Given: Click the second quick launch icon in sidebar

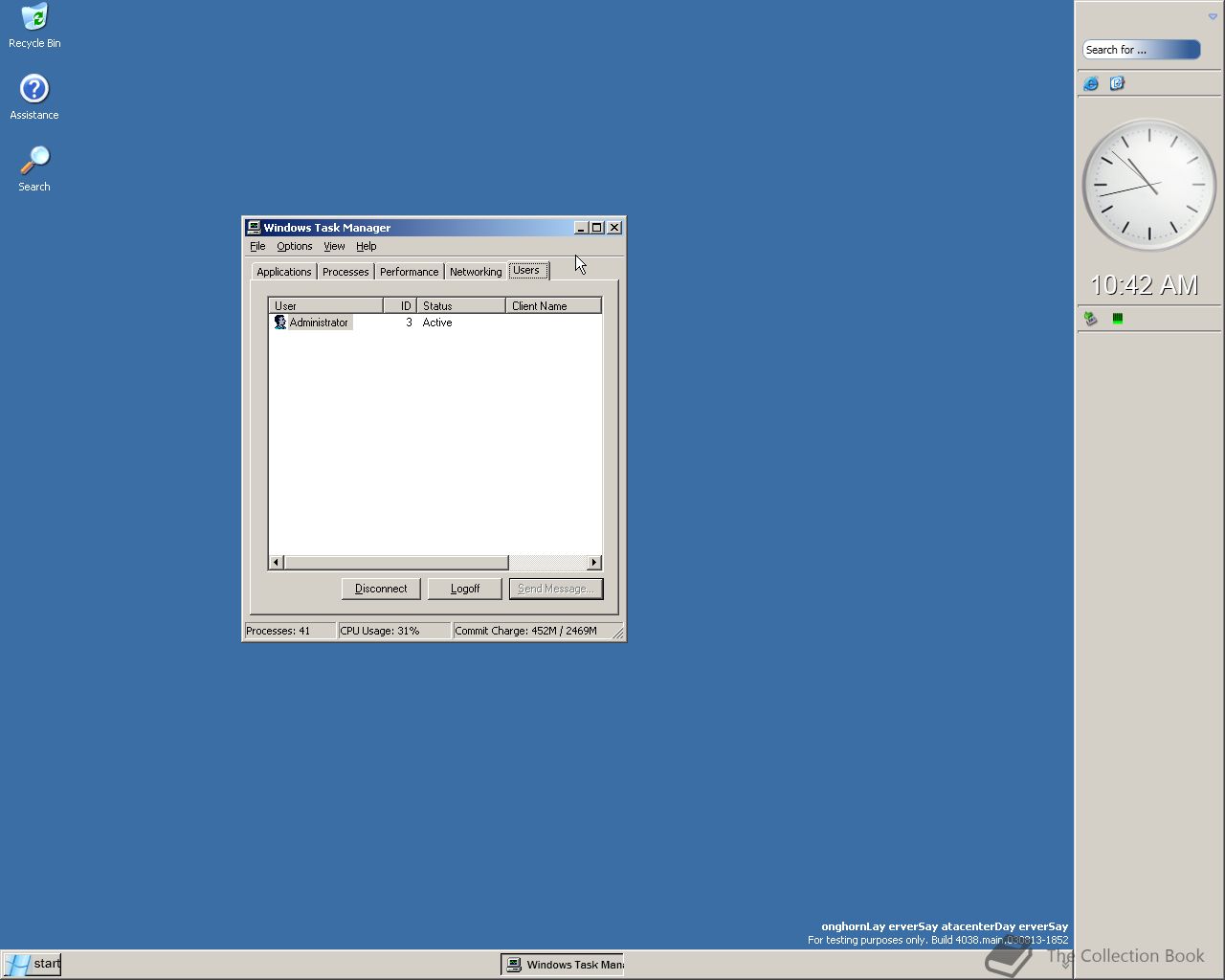Looking at the screenshot, I should (1117, 84).
